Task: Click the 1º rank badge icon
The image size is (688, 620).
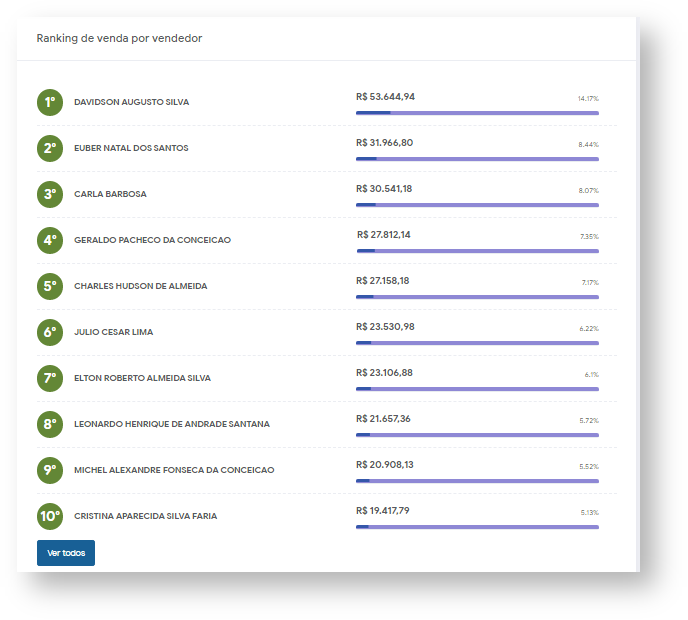Action: [50, 102]
